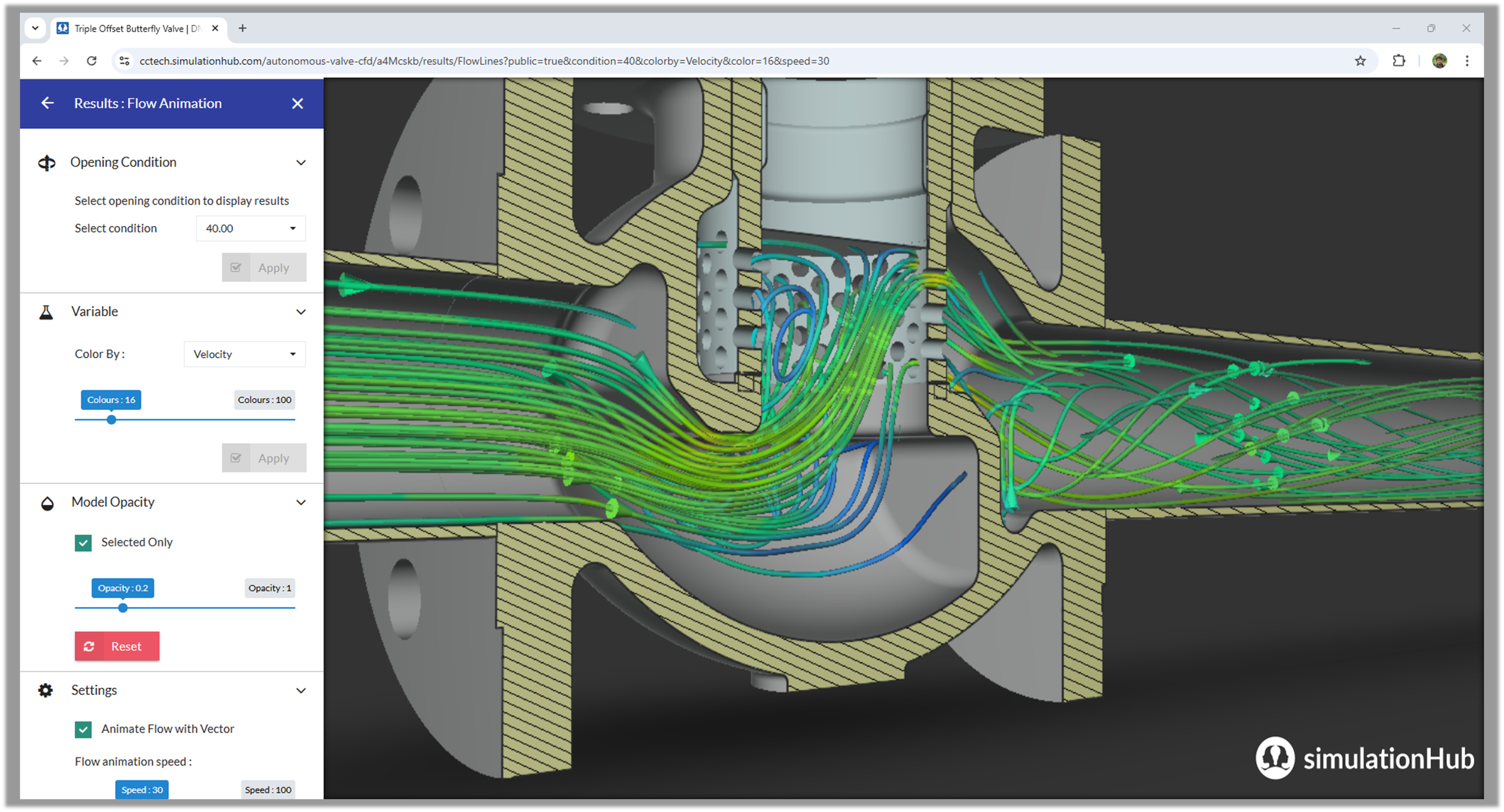Click the Variable flask icon
Screen dimensions: 1504x812
tap(46, 312)
